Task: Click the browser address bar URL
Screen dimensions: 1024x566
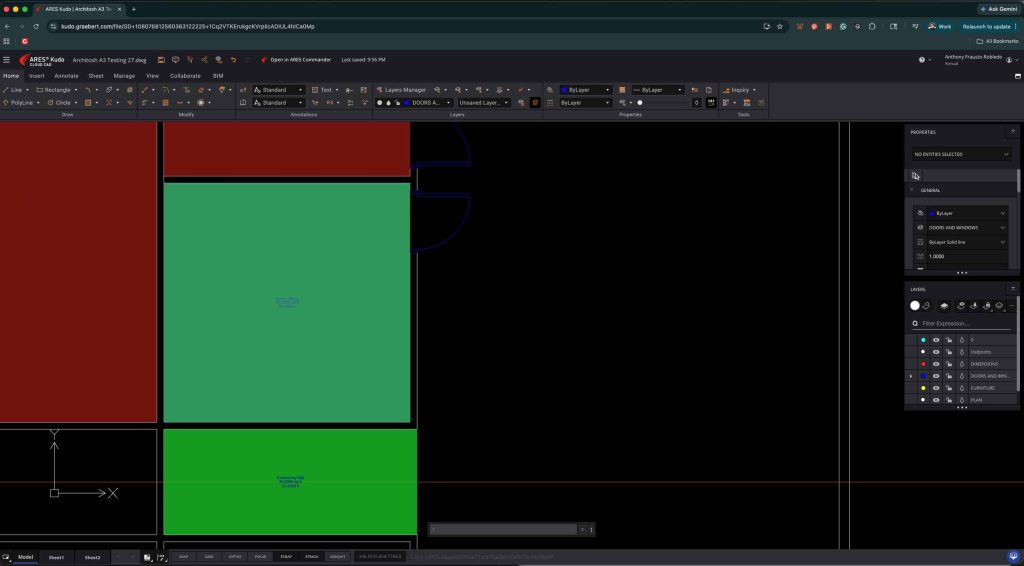Action: coord(188,26)
